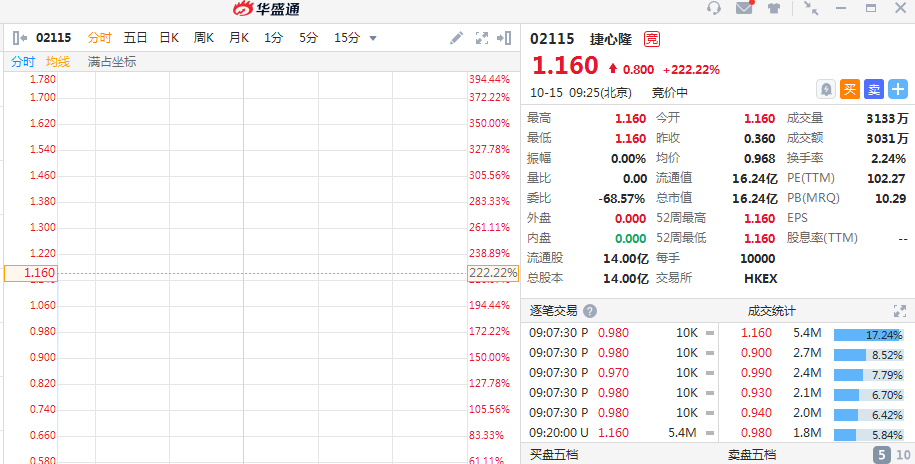Image resolution: width=915 pixels, height=464 pixels.
Task: Toggle the 均线 average line
Action: [58, 62]
